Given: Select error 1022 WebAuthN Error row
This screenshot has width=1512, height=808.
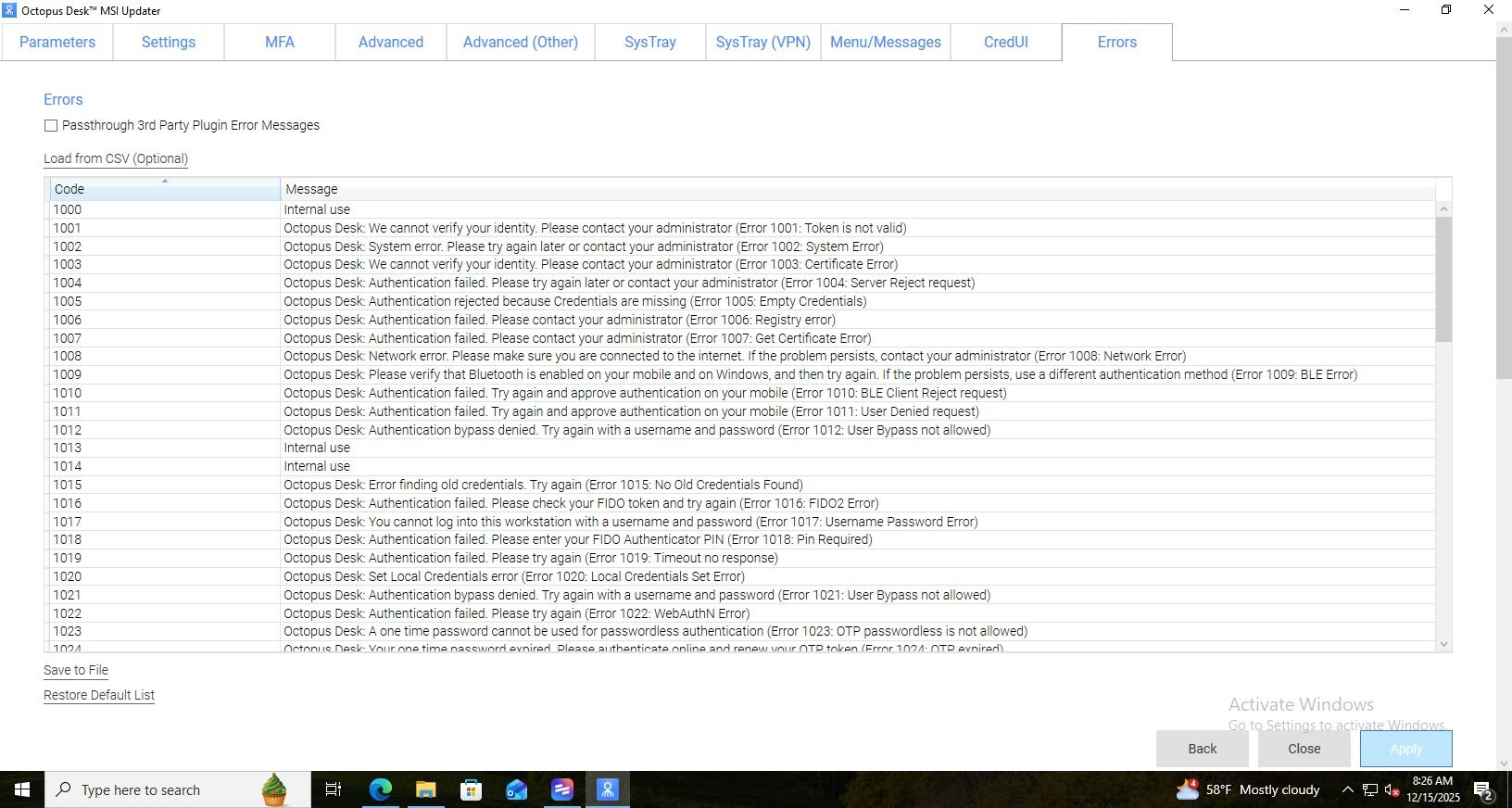Looking at the screenshot, I should (742, 613).
